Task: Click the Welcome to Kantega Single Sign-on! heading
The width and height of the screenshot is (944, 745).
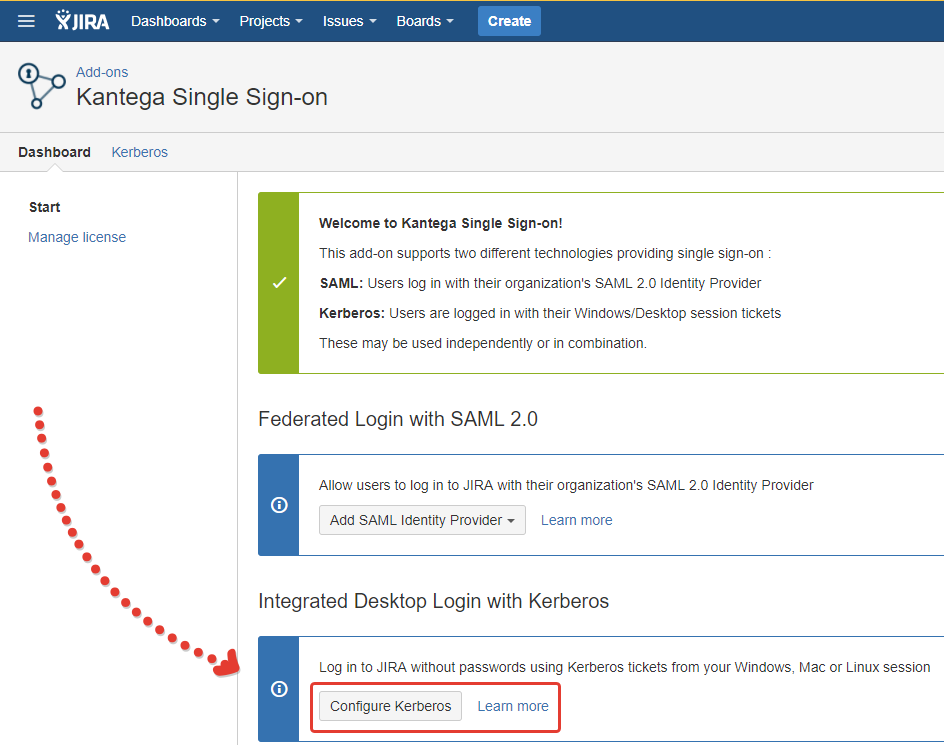Action: click(x=441, y=223)
